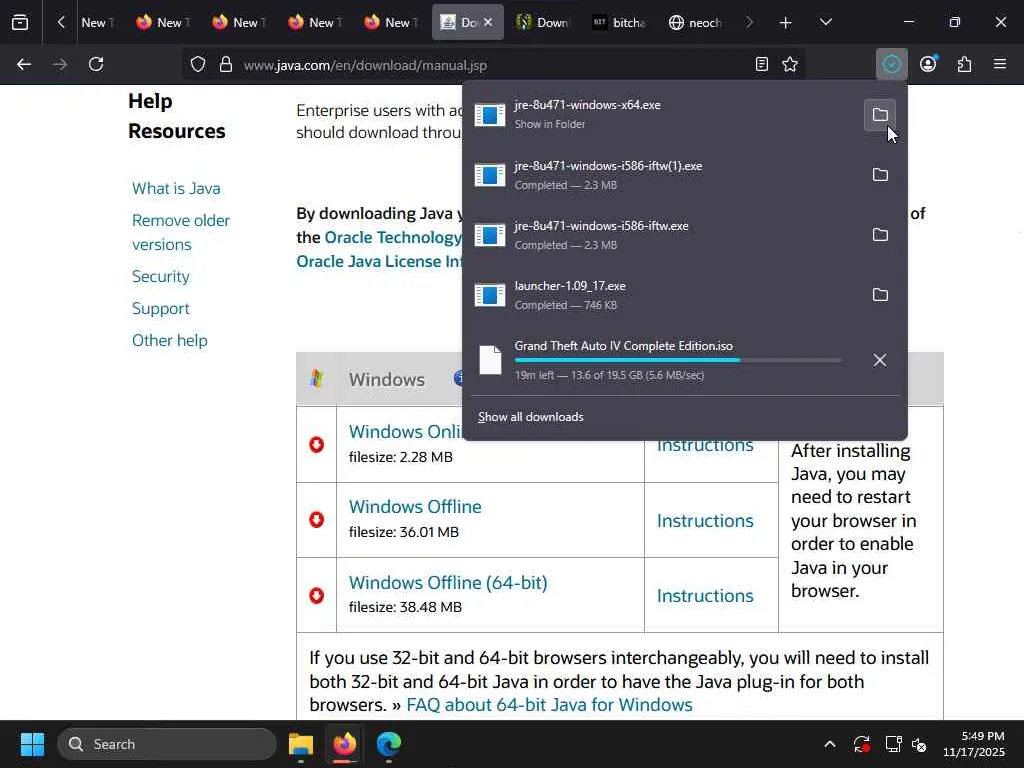Click red download icon for Windows Online
The width and height of the screenshot is (1024, 768).
pyautogui.click(x=317, y=445)
